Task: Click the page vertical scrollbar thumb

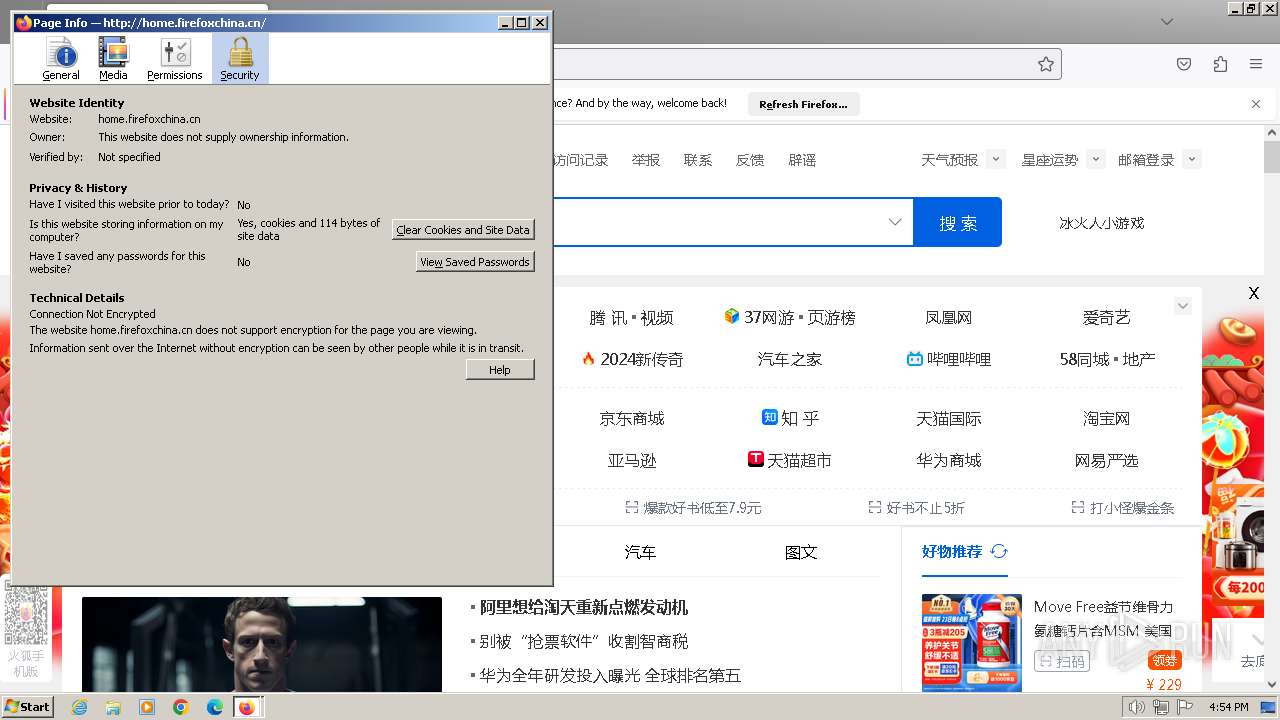Action: (1271, 158)
